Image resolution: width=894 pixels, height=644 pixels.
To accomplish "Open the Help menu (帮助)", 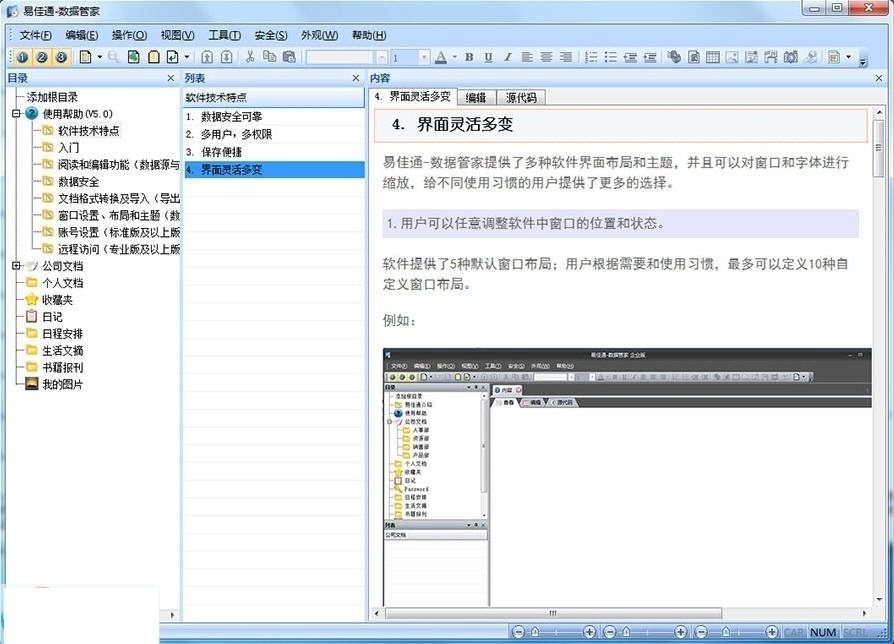I will pos(369,35).
